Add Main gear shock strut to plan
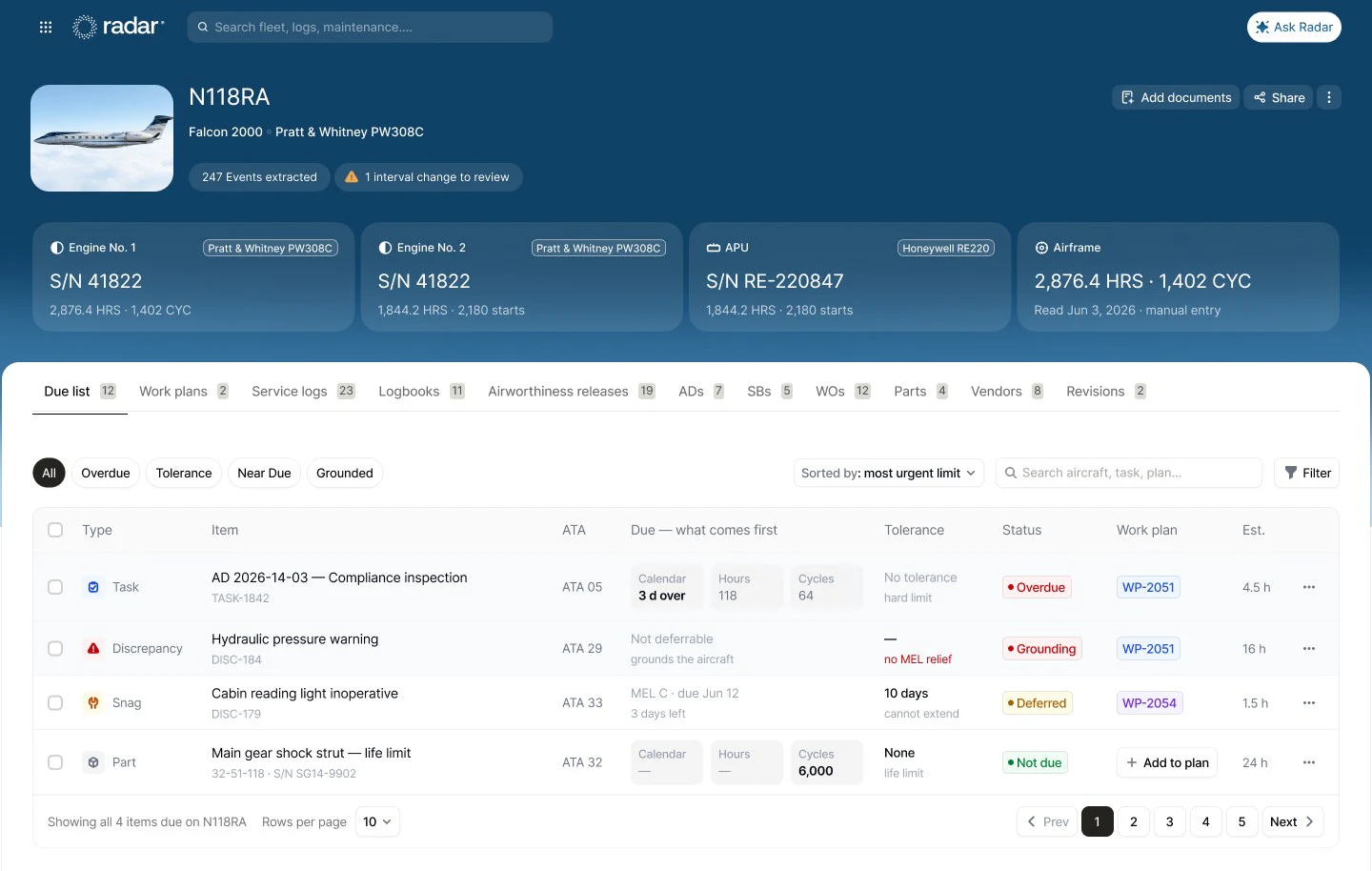 (1167, 762)
